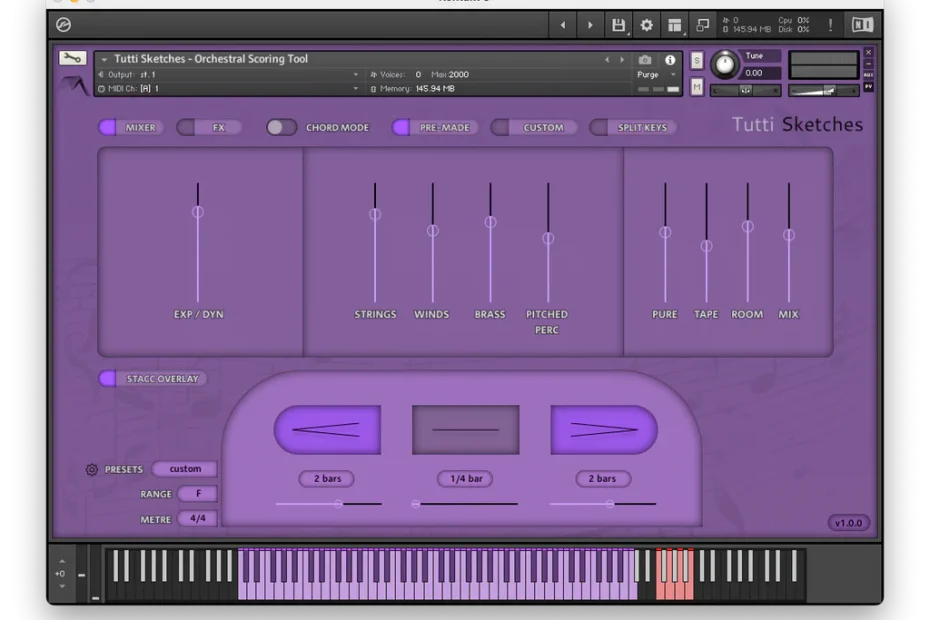The width and height of the screenshot is (930, 620).
Task: Toggle the Chord Mode switch
Action: click(281, 127)
